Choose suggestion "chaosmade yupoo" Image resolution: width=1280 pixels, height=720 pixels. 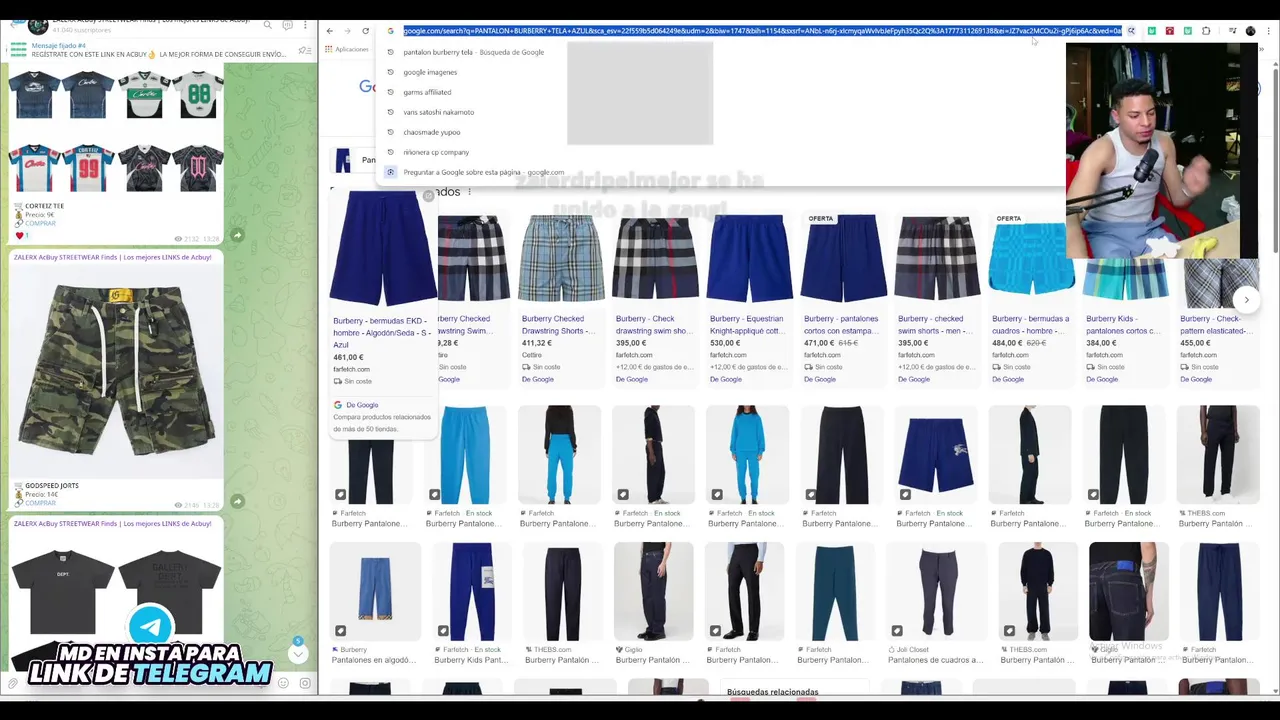pos(432,132)
